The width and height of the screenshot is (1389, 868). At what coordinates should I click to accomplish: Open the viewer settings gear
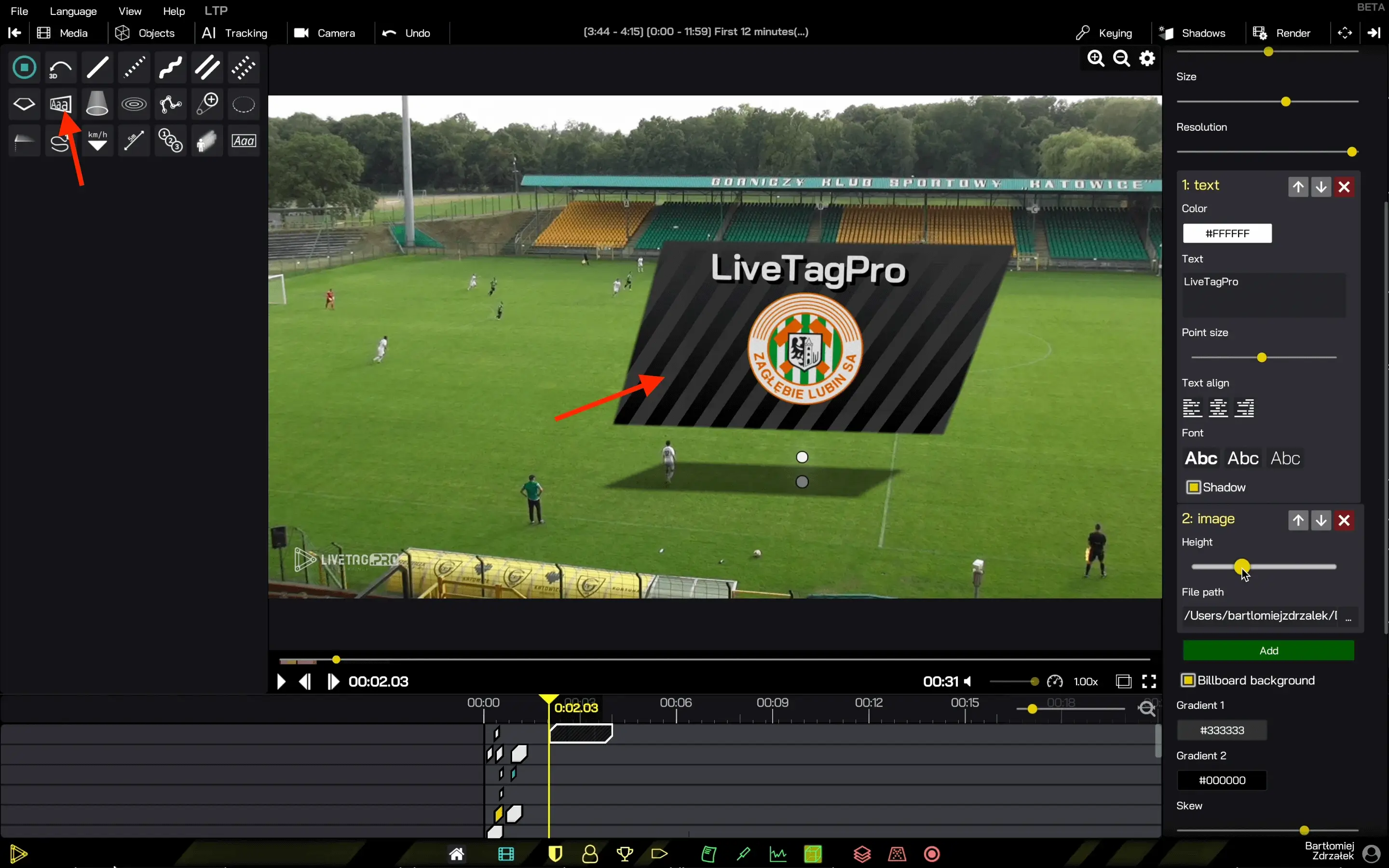click(1147, 58)
